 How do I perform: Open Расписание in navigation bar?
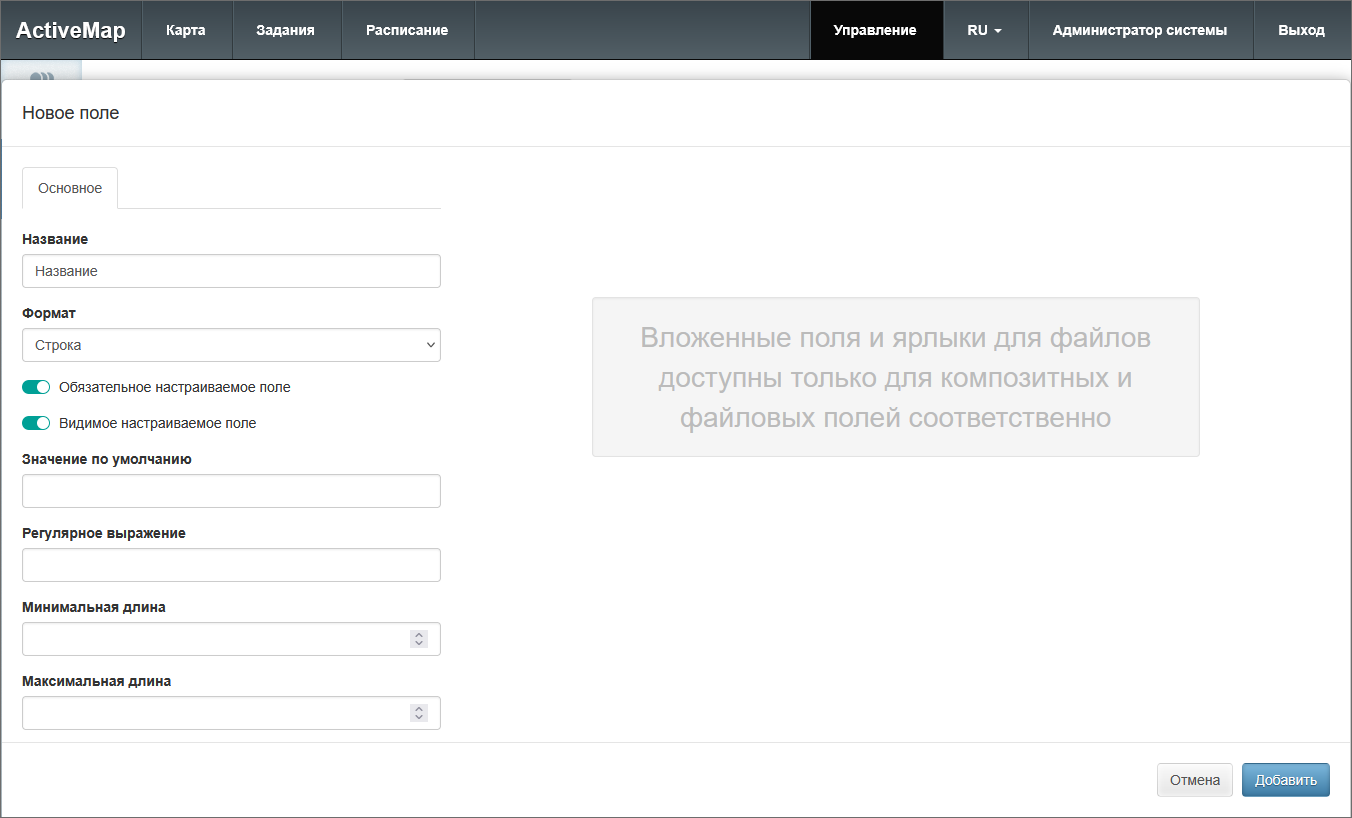406,30
